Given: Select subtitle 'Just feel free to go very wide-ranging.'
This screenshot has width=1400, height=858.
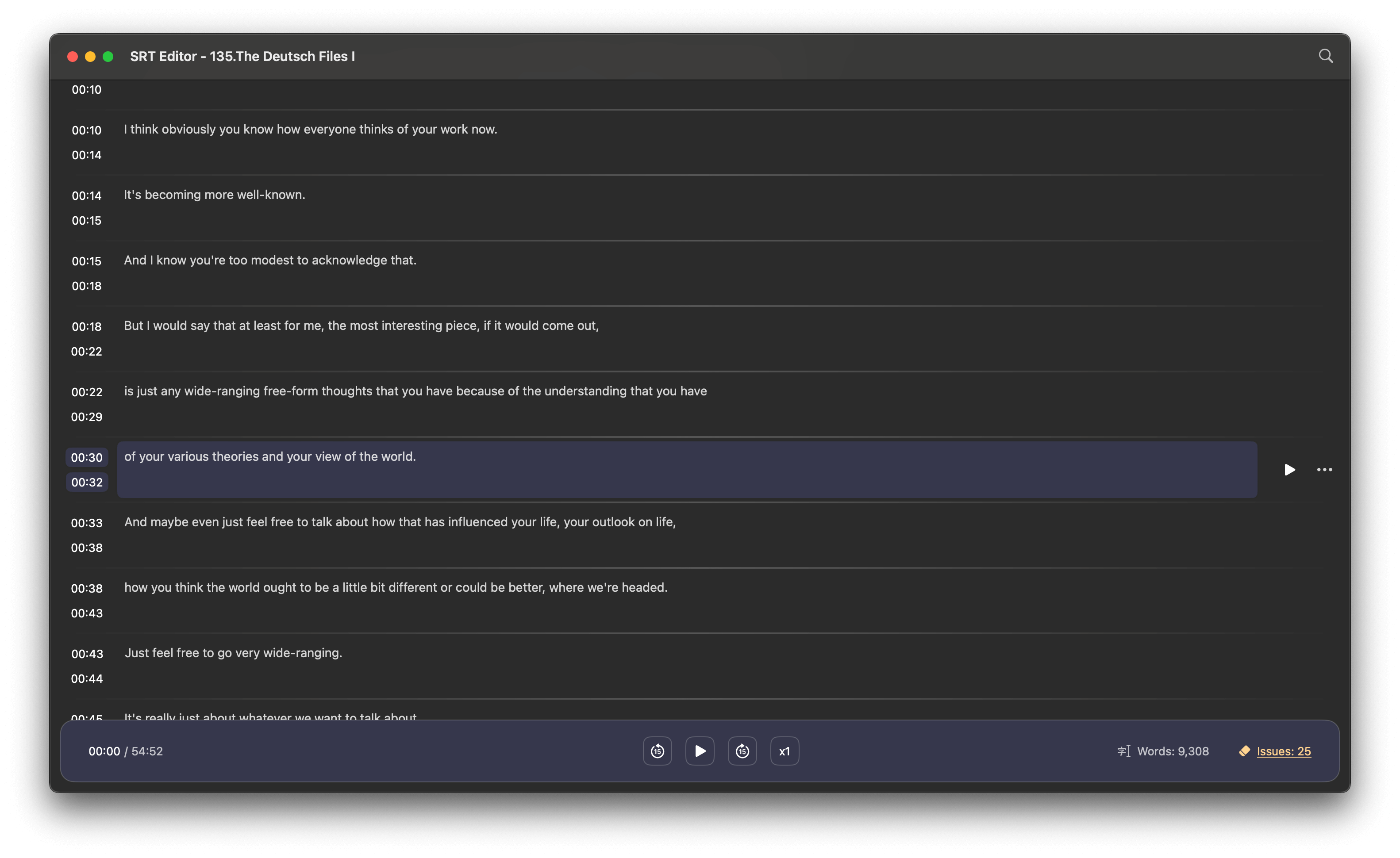Looking at the screenshot, I should point(233,652).
